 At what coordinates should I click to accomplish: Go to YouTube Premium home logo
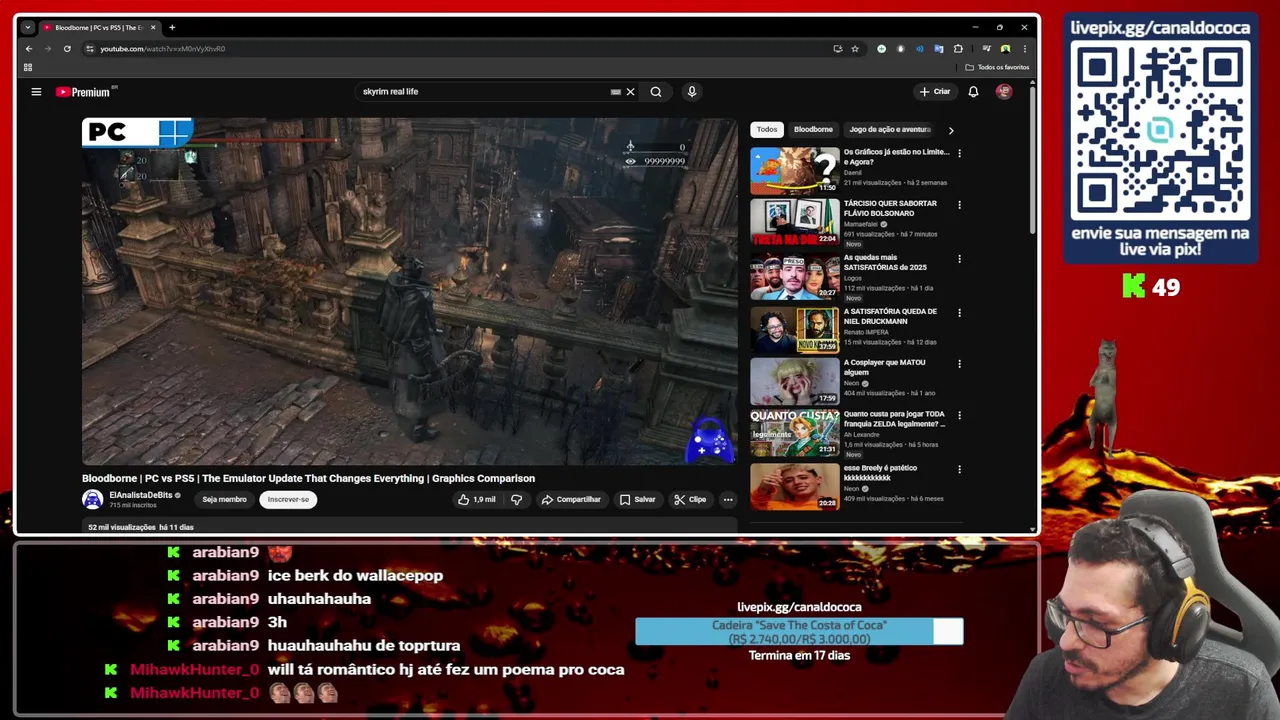tap(86, 92)
